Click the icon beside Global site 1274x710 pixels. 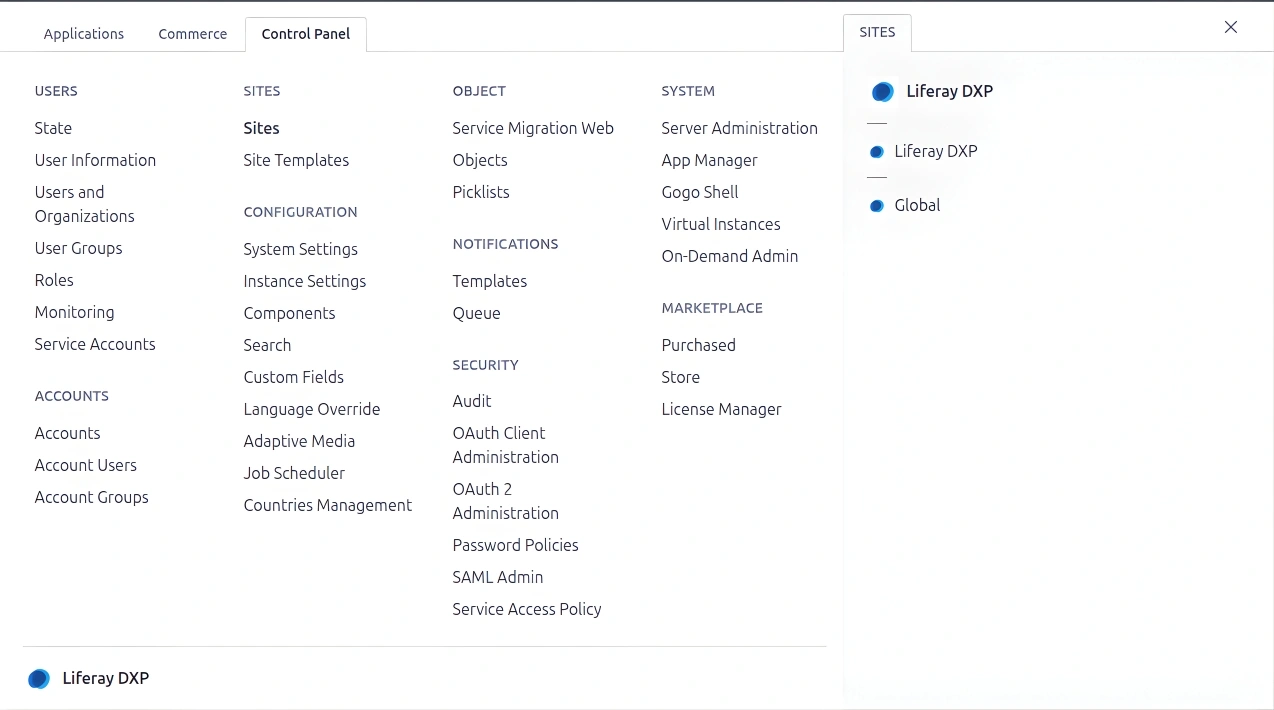877,206
